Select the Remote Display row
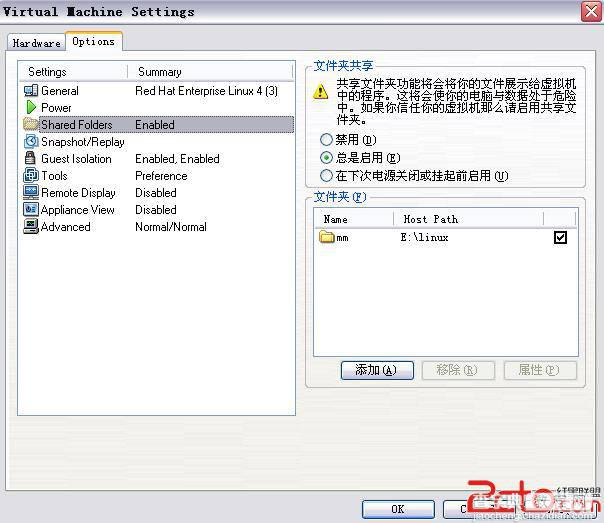The width and height of the screenshot is (604, 523). (158, 192)
